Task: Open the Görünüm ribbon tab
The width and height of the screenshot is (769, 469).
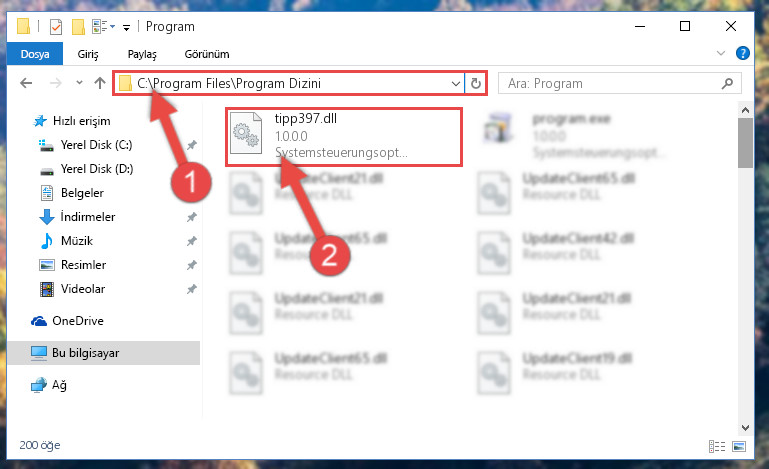Action: [206, 54]
